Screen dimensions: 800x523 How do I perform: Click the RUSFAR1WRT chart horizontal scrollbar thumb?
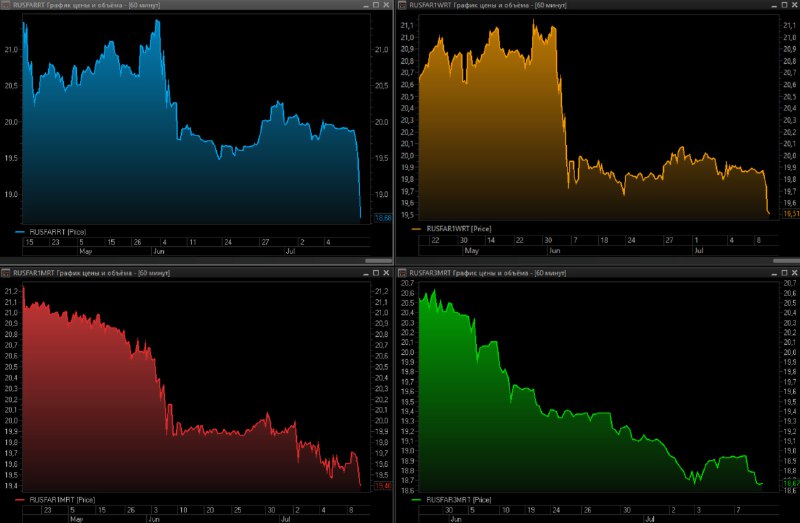click(786, 261)
